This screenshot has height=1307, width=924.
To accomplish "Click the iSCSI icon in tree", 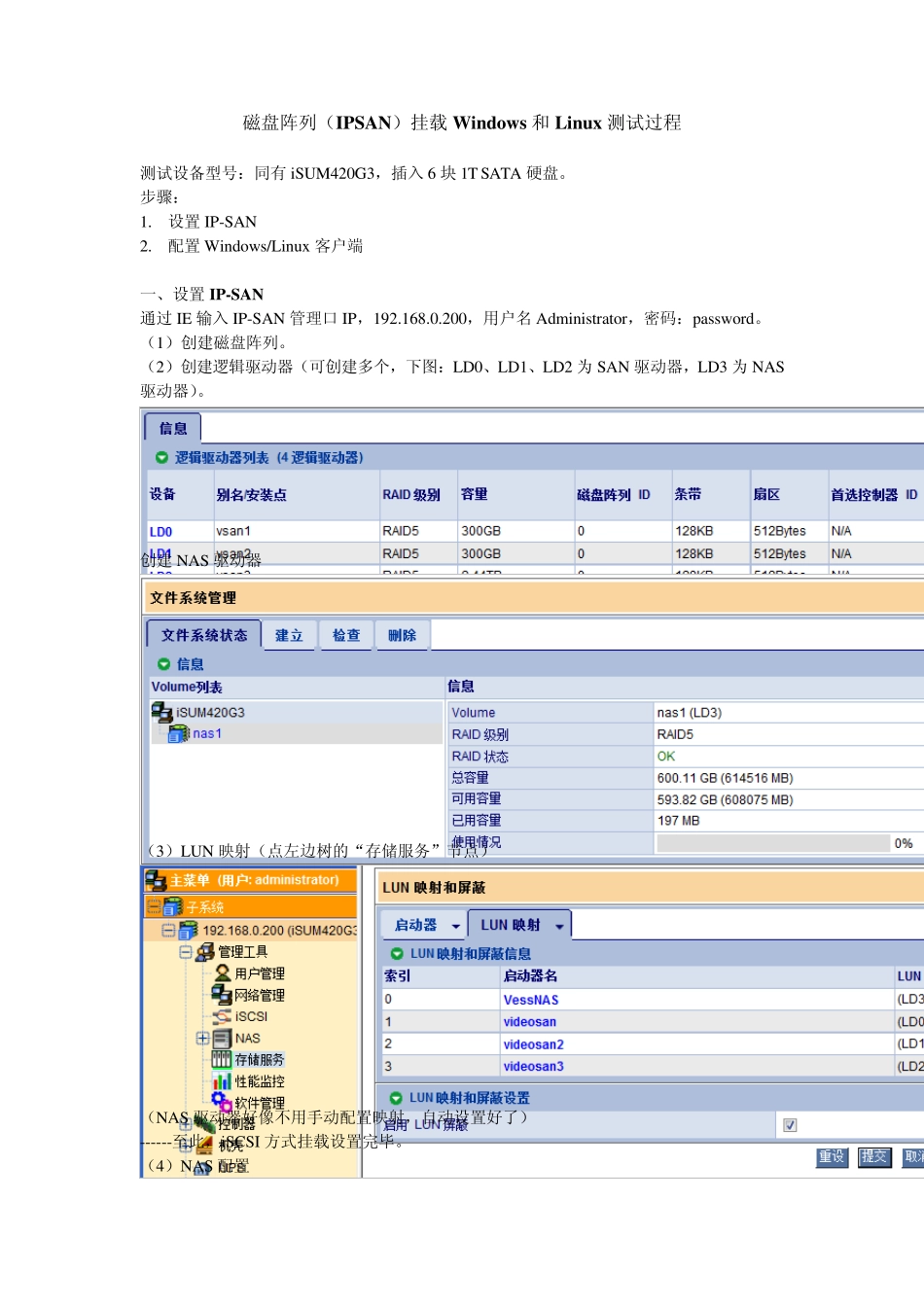I will pyautogui.click(x=223, y=1016).
